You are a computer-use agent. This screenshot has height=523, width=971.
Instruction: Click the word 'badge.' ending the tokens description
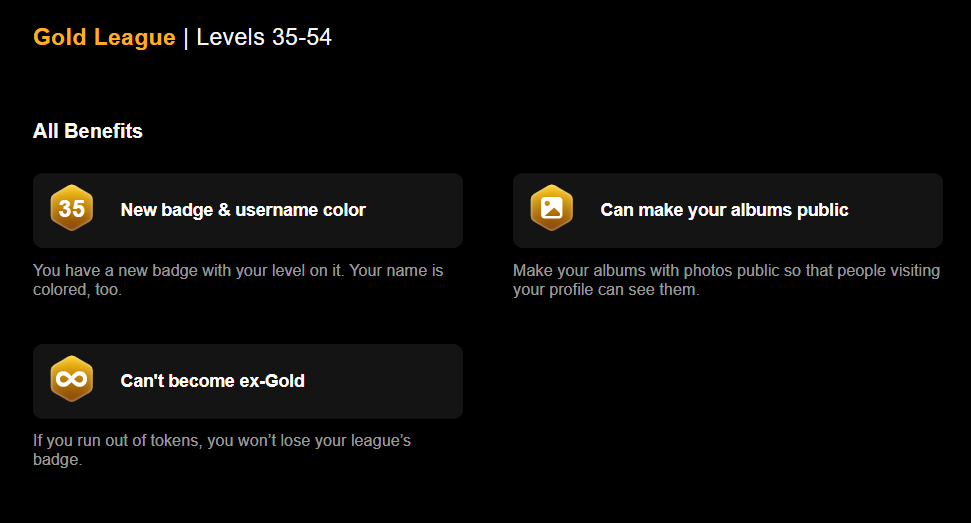click(58, 460)
